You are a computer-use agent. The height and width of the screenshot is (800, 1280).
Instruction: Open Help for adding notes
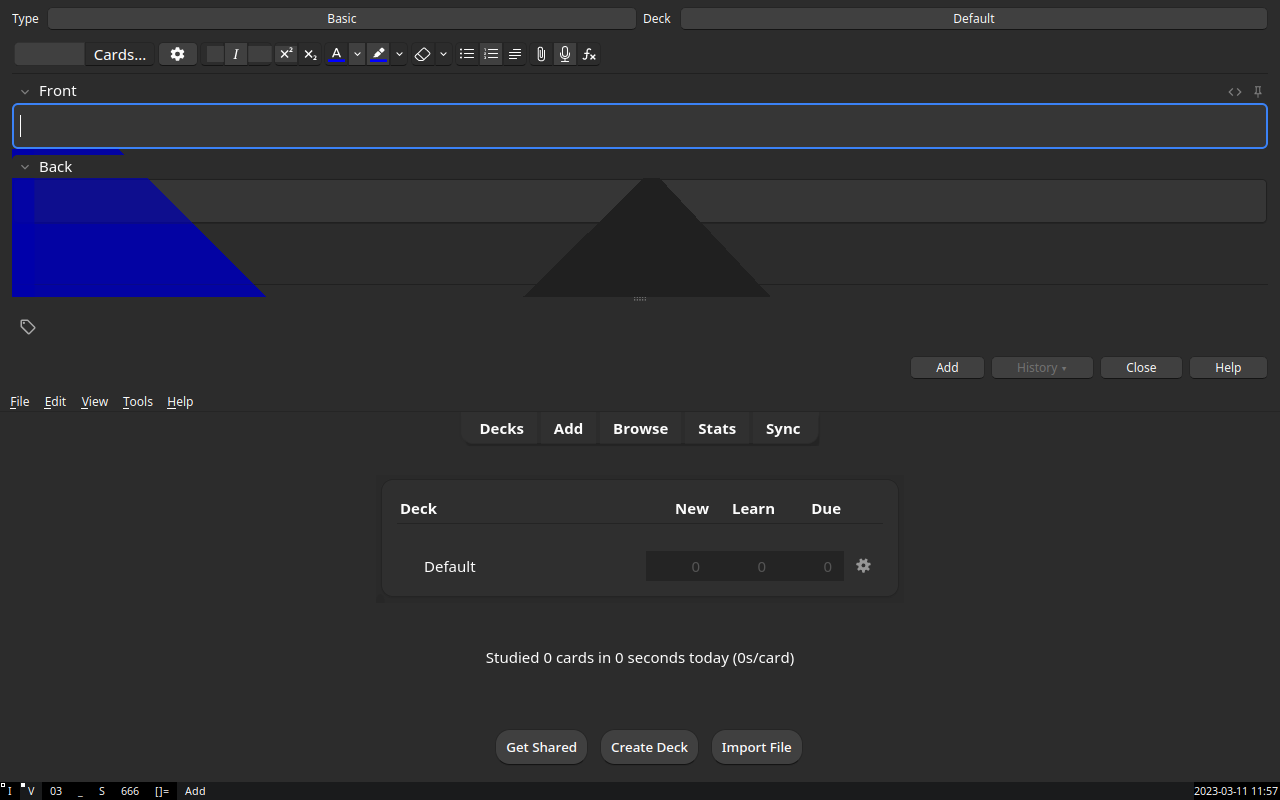(1228, 367)
